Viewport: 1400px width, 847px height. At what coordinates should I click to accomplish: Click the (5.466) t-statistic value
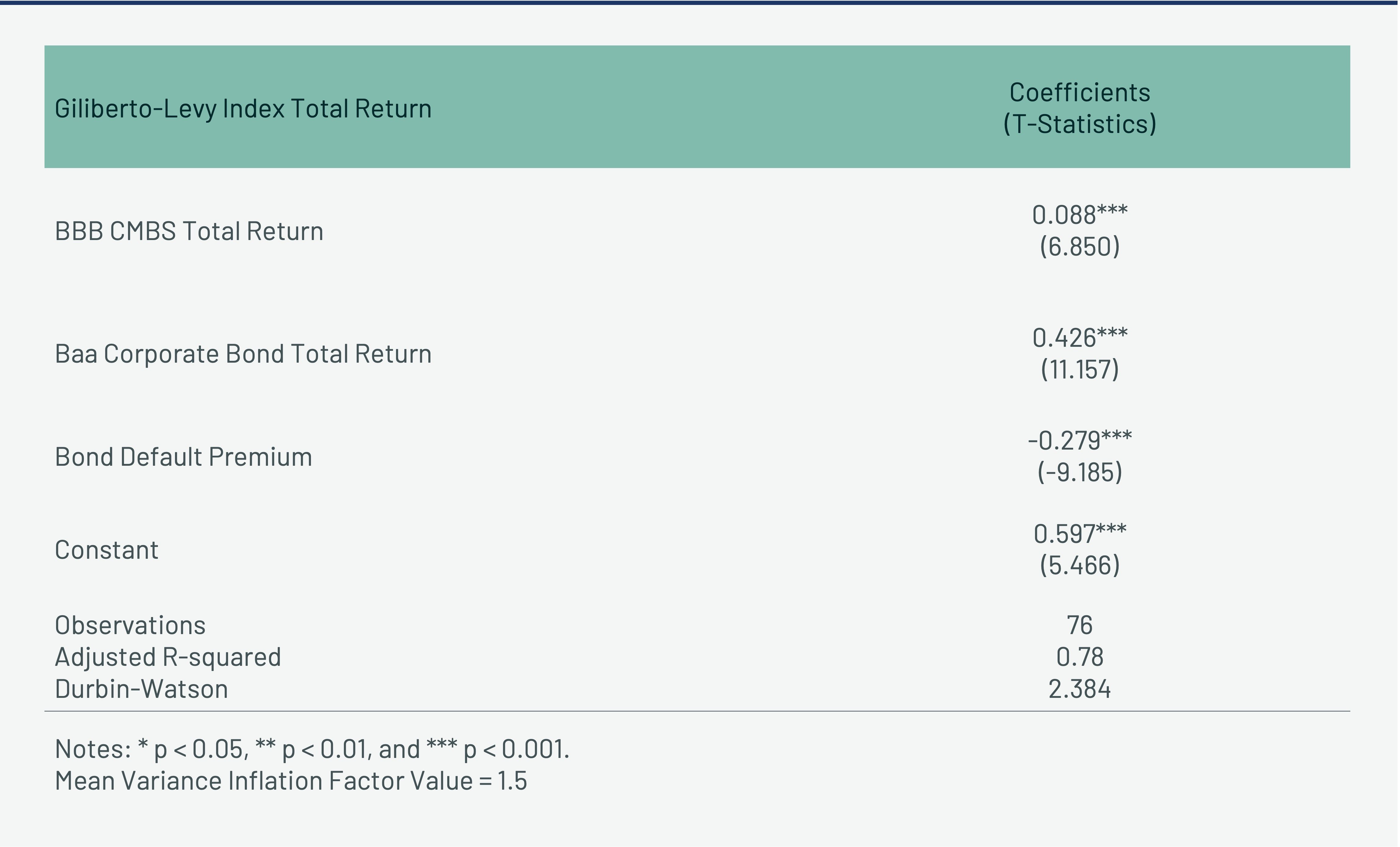1079,565
